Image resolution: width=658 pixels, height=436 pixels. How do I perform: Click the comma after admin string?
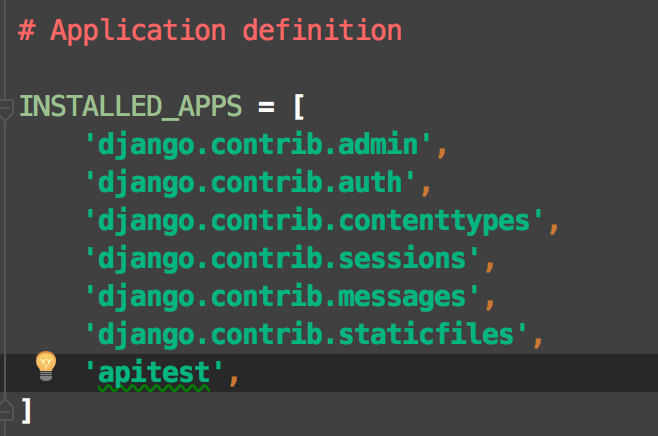click(442, 153)
